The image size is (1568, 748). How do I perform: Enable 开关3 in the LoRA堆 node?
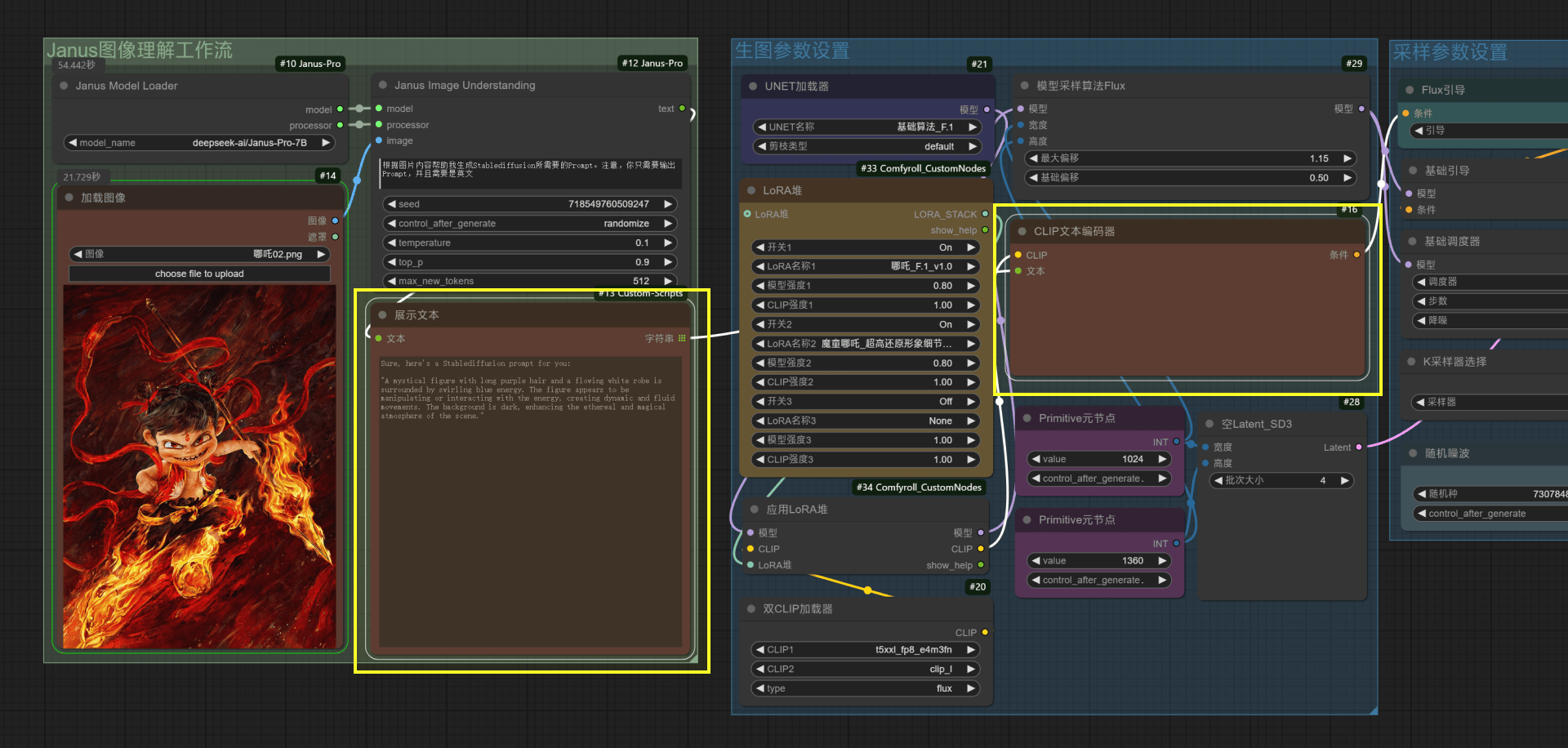click(865, 402)
